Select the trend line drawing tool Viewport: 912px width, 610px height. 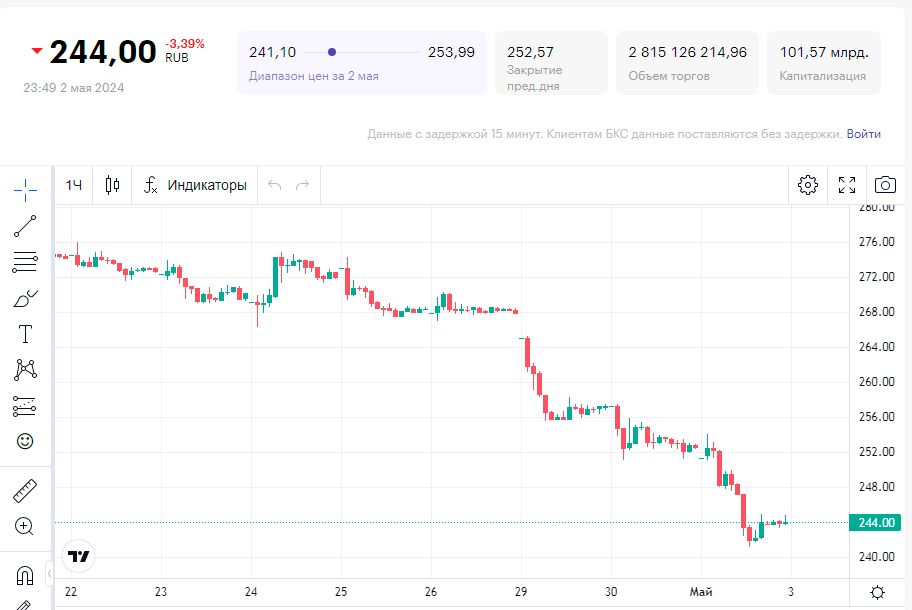pyautogui.click(x=25, y=226)
